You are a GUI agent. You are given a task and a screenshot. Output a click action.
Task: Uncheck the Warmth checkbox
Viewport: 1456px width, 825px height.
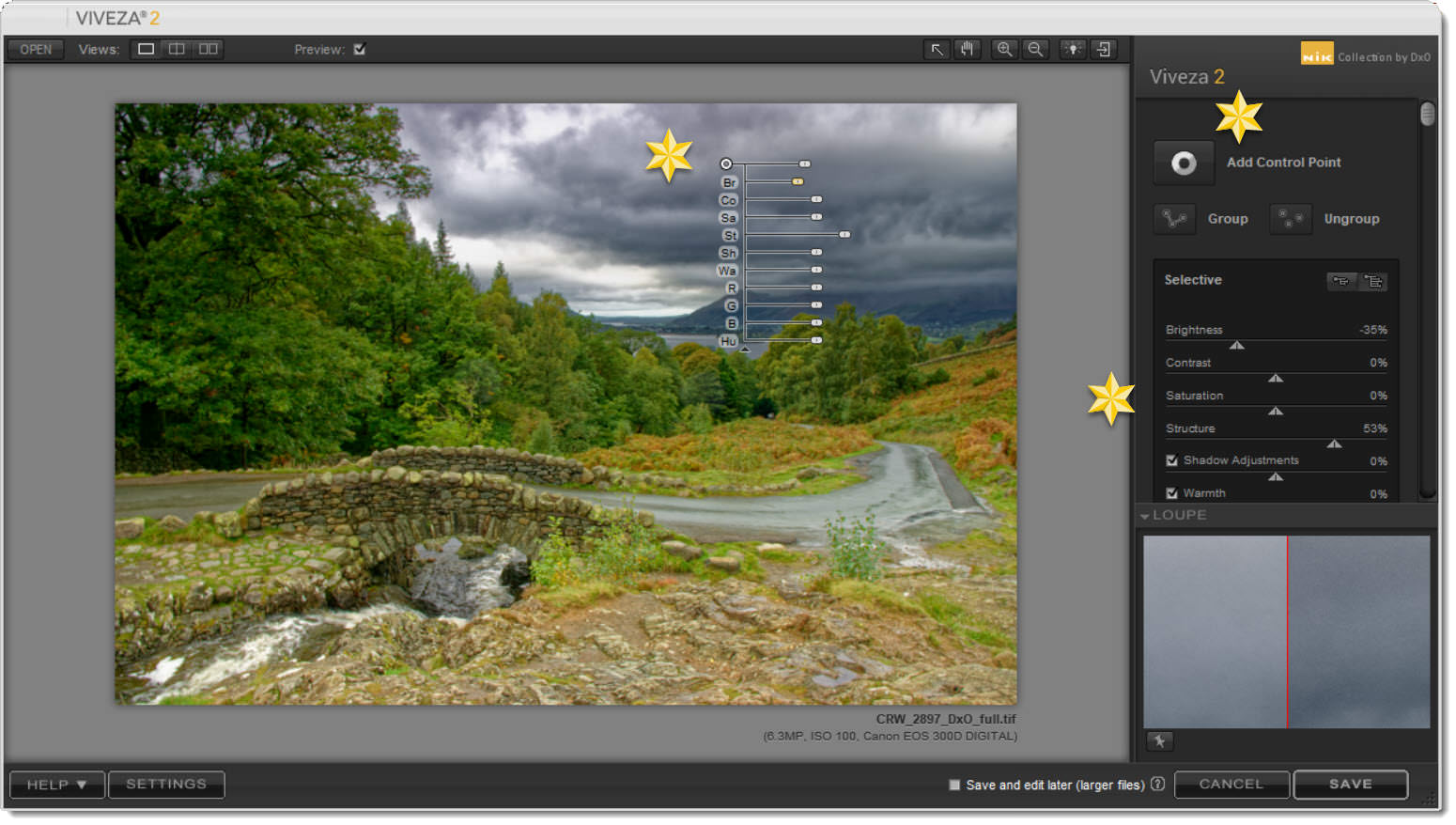pos(1171,493)
